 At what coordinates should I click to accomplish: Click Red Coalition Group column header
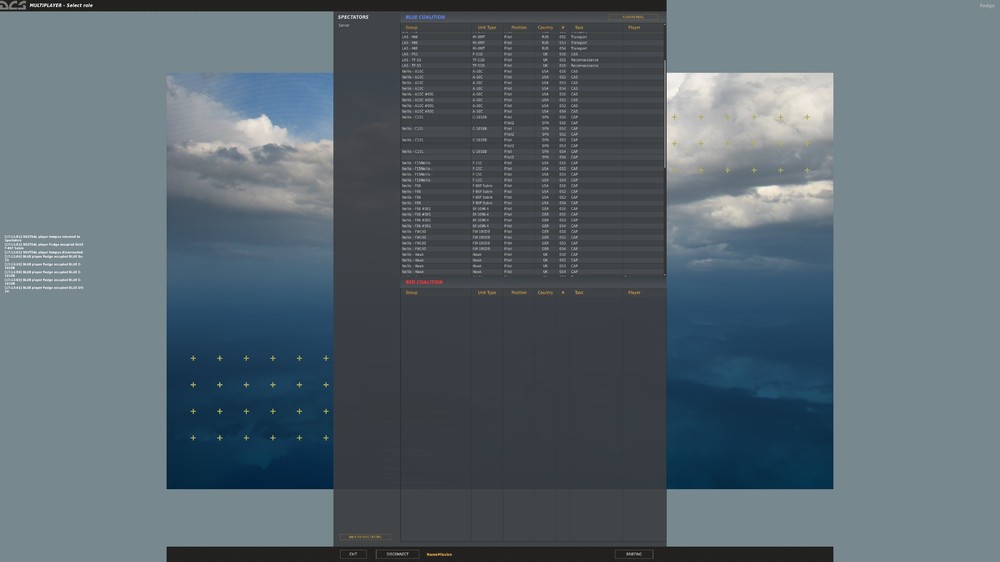(x=411, y=292)
